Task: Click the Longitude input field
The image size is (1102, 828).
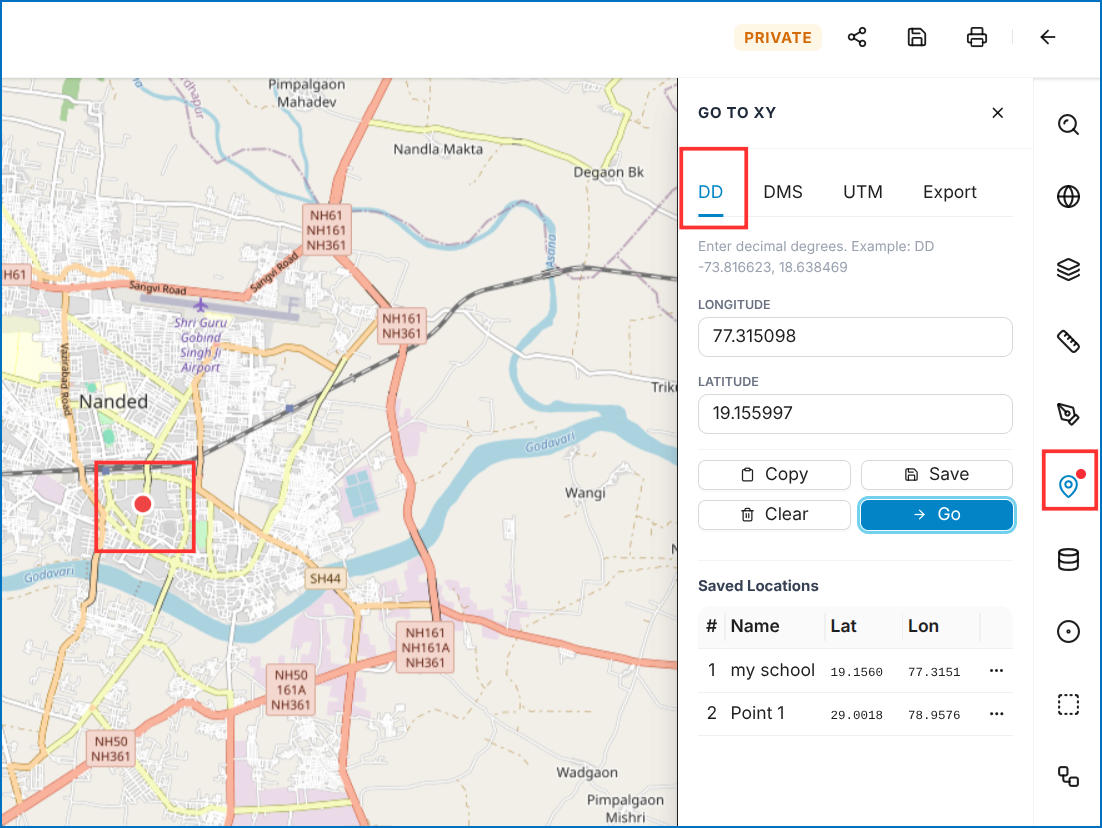Action: click(855, 337)
